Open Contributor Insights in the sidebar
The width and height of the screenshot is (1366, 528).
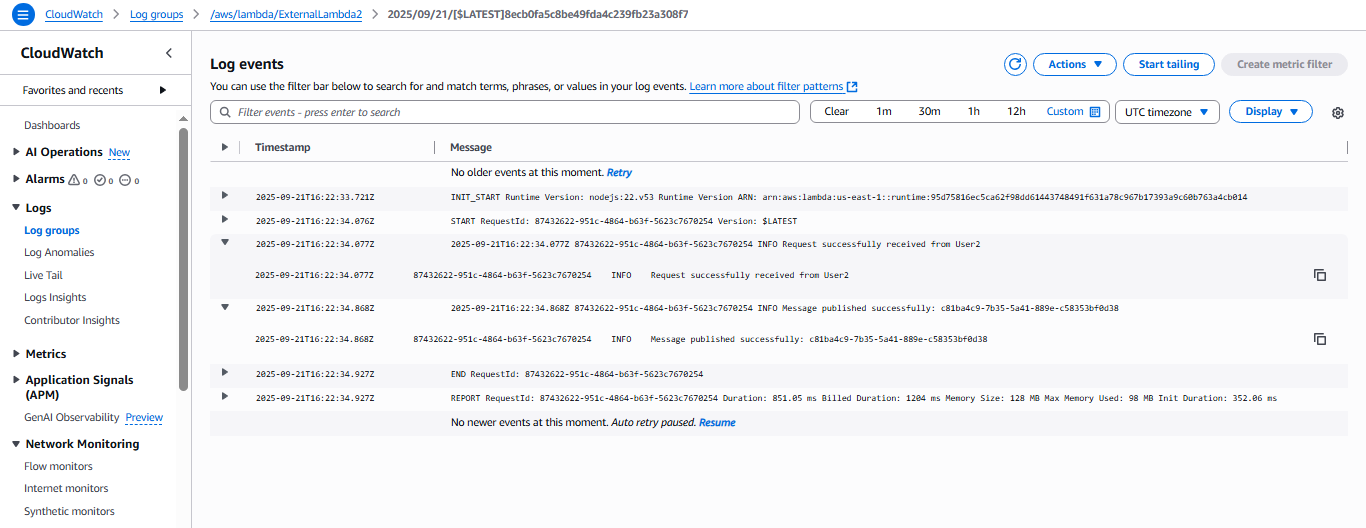[x=72, y=321]
